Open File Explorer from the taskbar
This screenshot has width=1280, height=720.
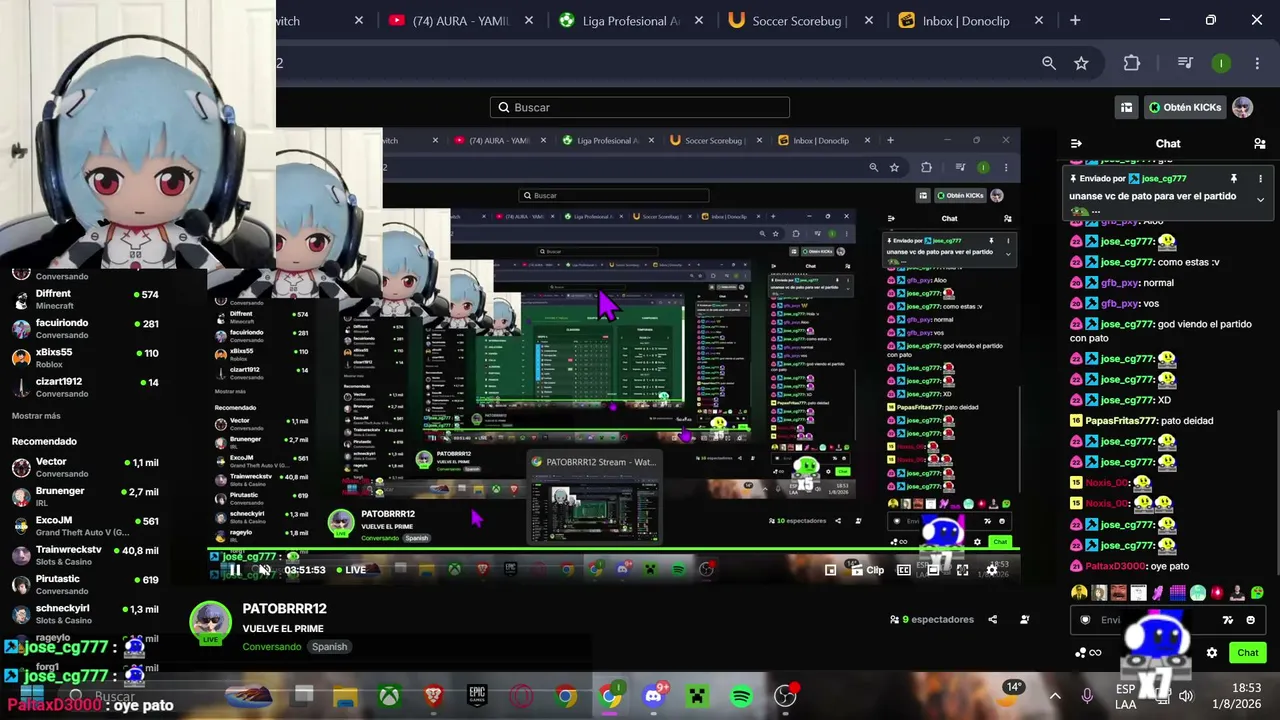coord(345,696)
